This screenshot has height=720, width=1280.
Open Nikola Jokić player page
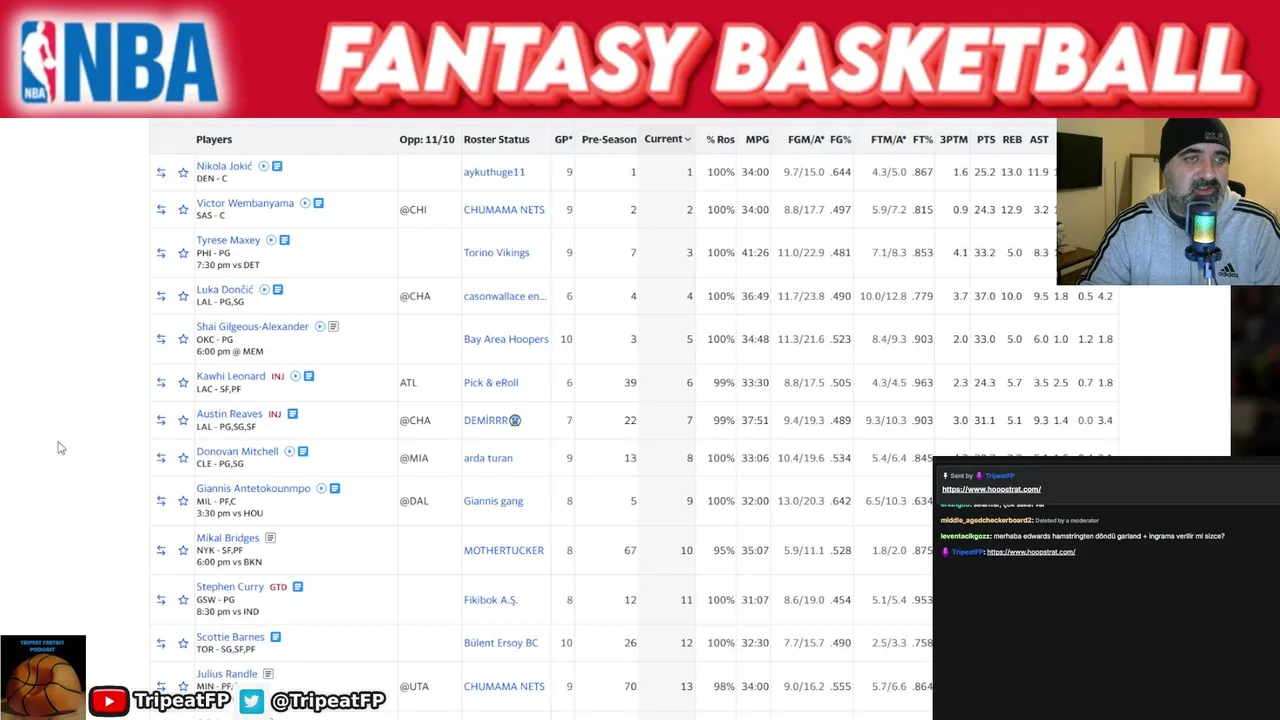pos(224,166)
